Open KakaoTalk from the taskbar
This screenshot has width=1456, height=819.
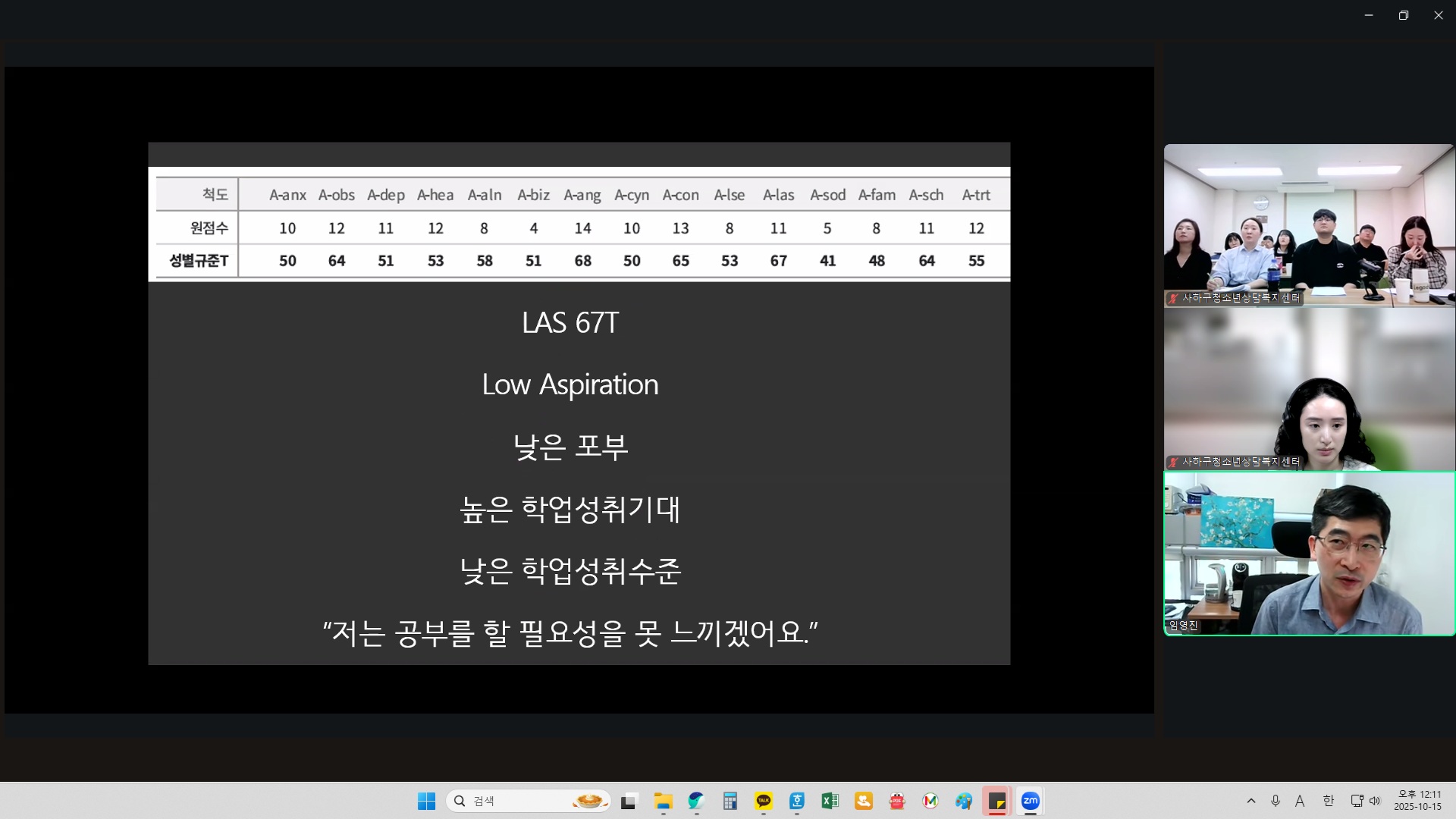764,801
